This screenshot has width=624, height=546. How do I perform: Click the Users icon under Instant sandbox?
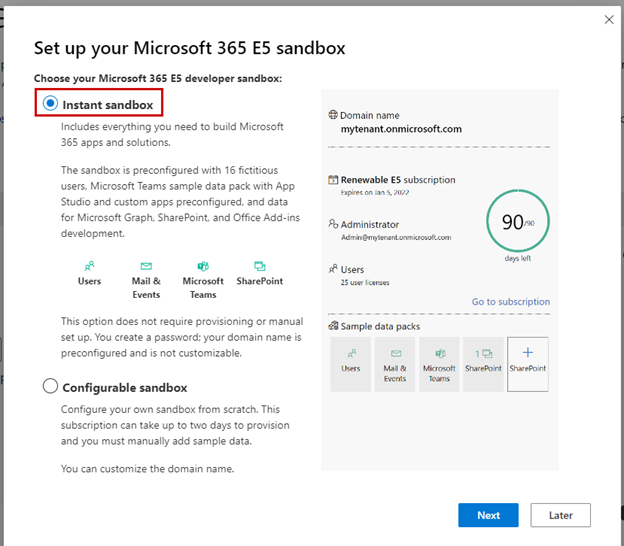click(x=89, y=266)
